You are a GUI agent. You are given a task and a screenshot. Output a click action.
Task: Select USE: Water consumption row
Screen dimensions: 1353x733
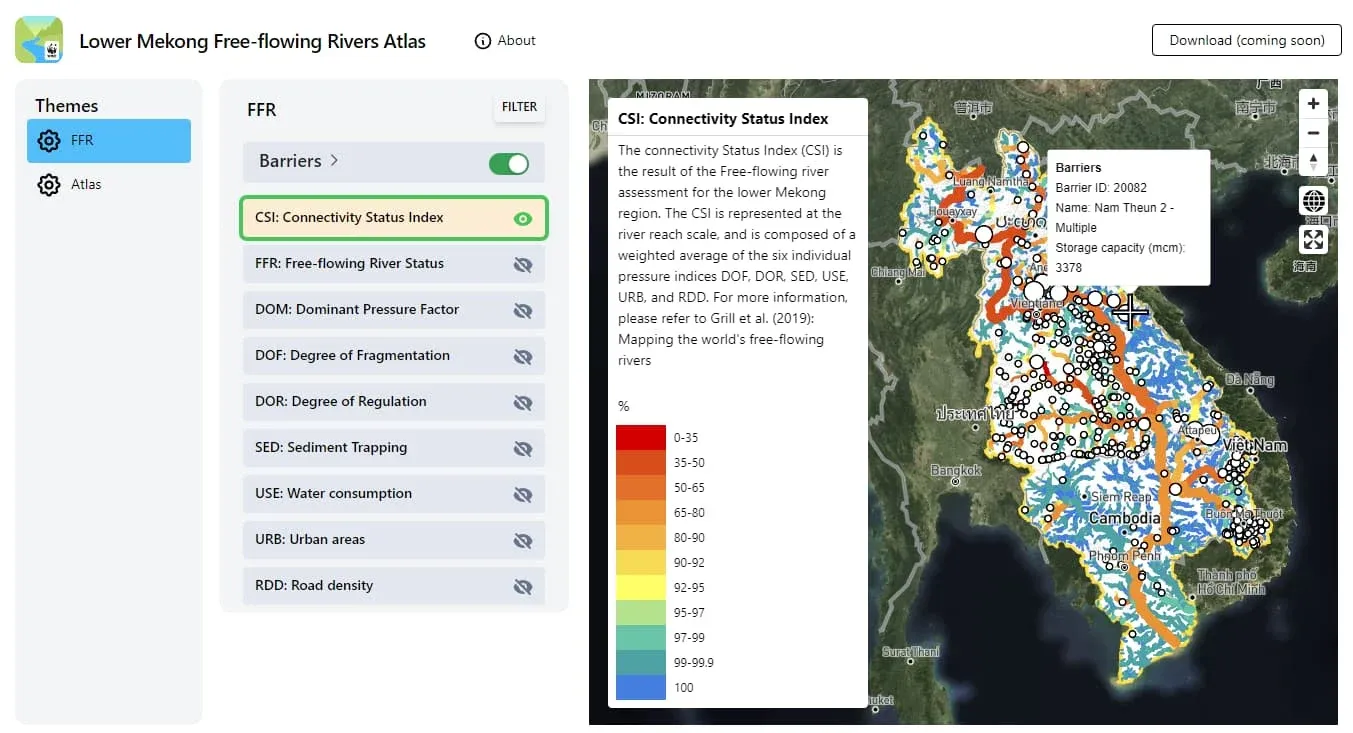click(x=394, y=494)
